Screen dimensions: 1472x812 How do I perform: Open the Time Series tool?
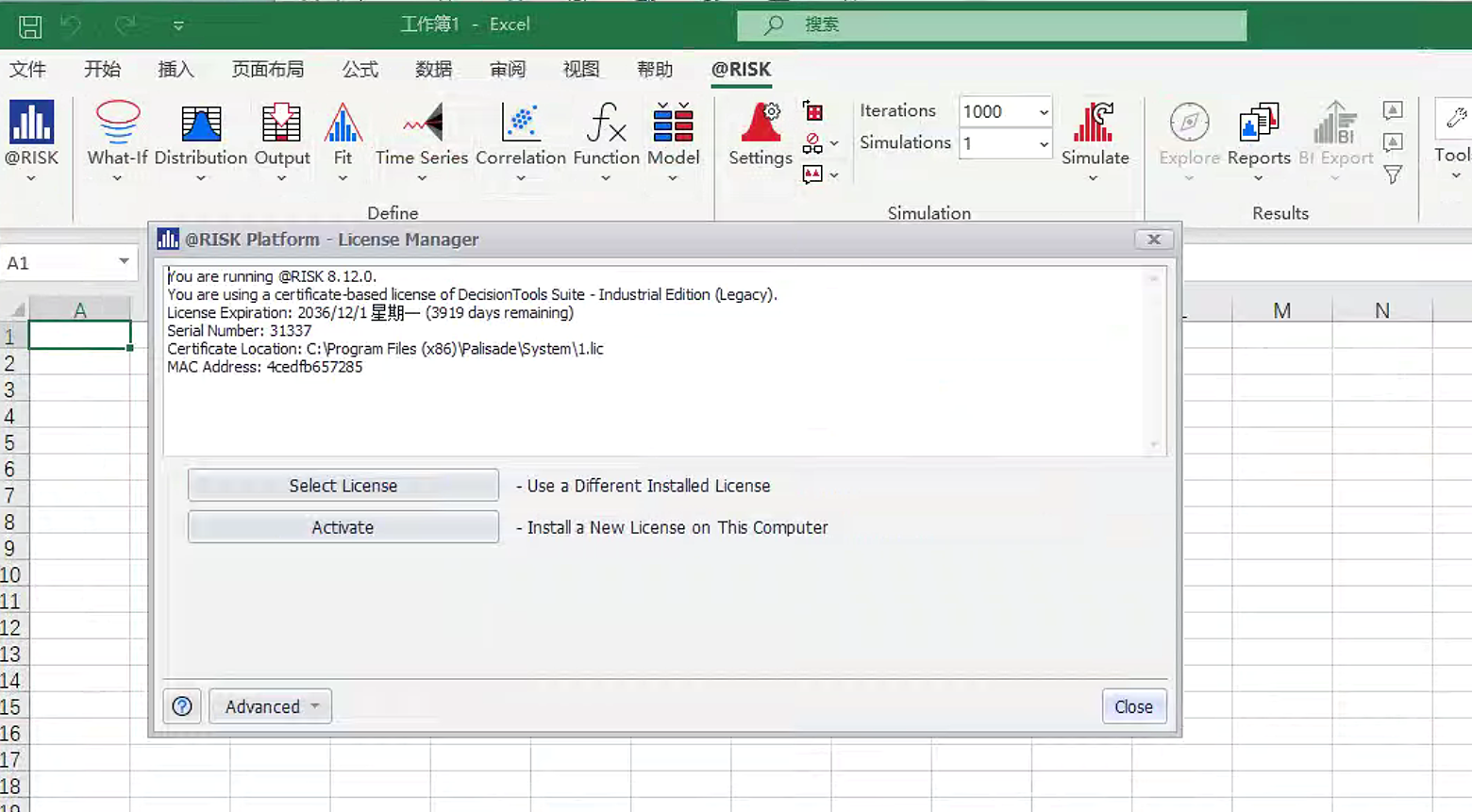[x=422, y=124]
